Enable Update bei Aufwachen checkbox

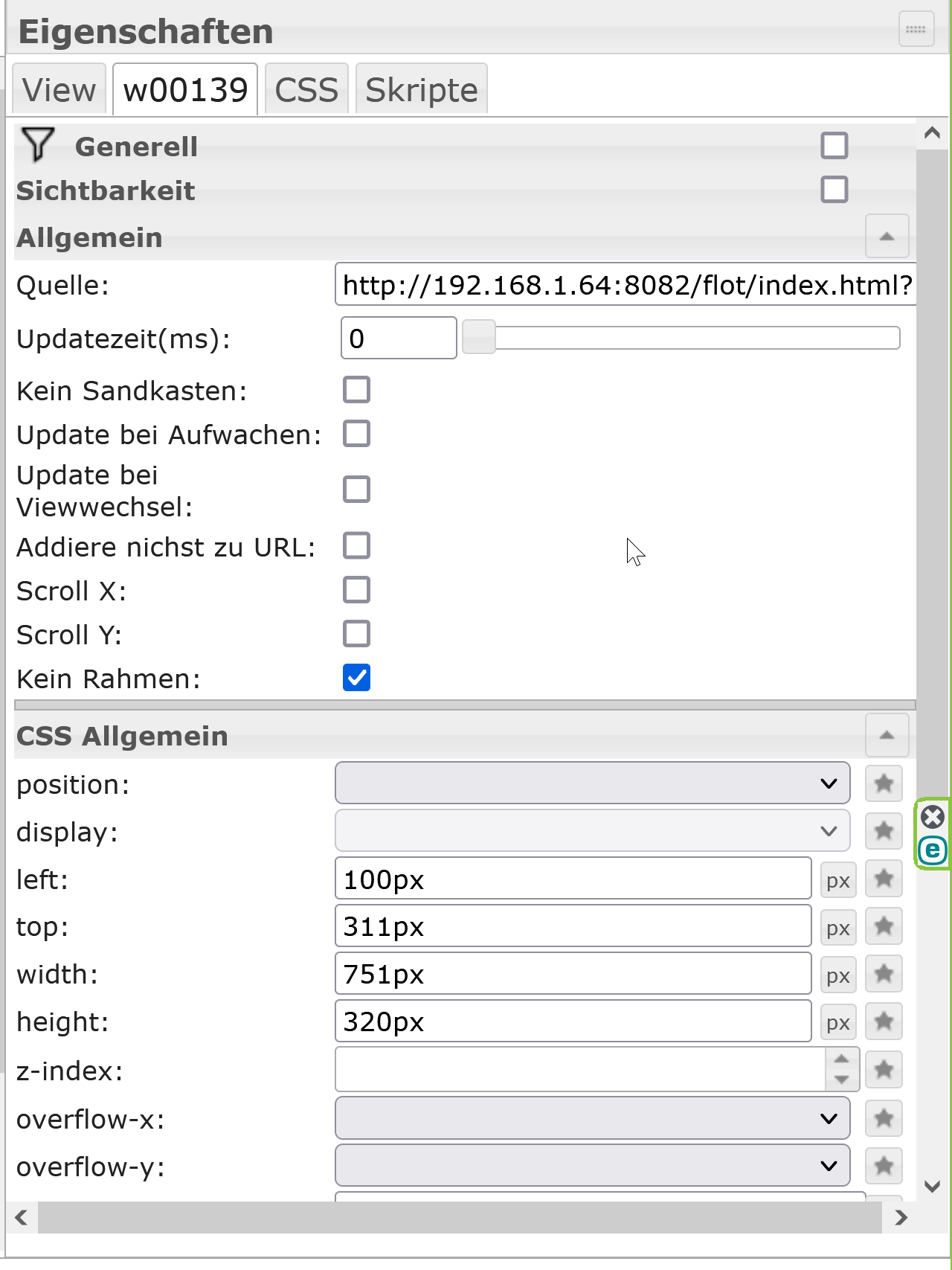tap(357, 433)
